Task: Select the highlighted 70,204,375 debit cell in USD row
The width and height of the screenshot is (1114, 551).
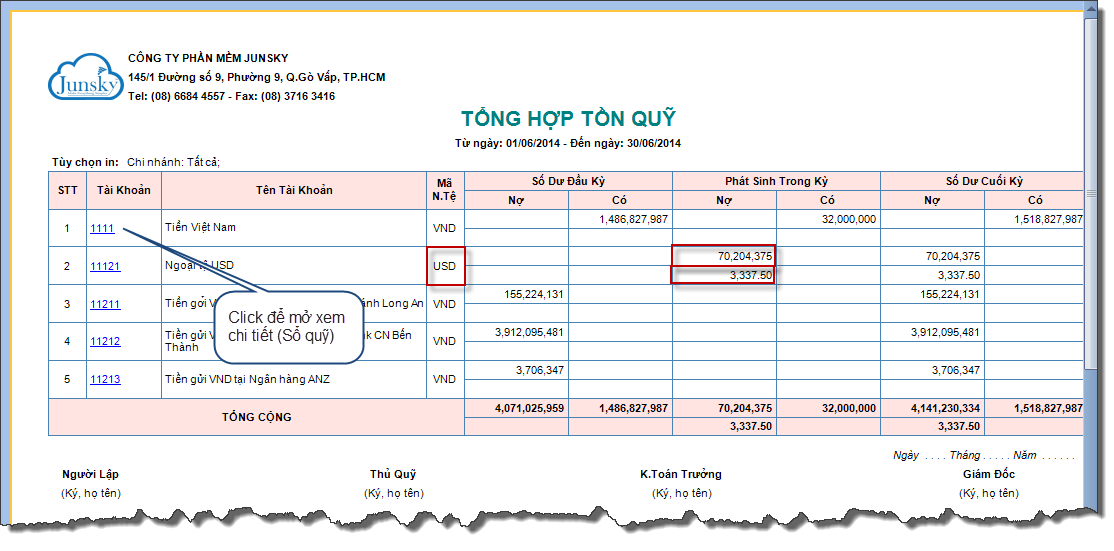Action: click(722, 257)
